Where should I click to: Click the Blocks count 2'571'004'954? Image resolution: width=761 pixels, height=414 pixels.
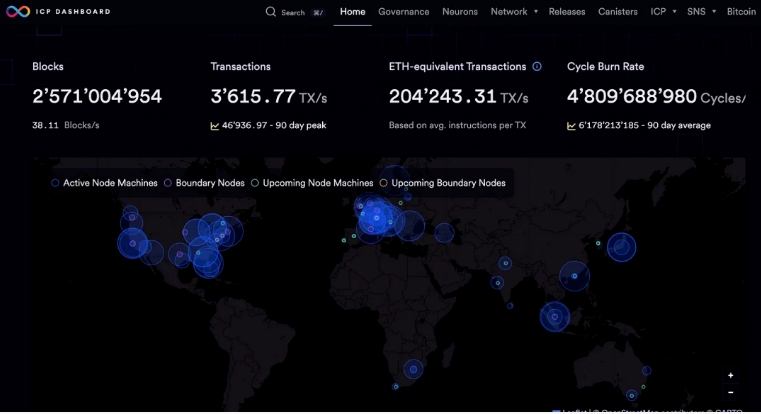point(97,96)
